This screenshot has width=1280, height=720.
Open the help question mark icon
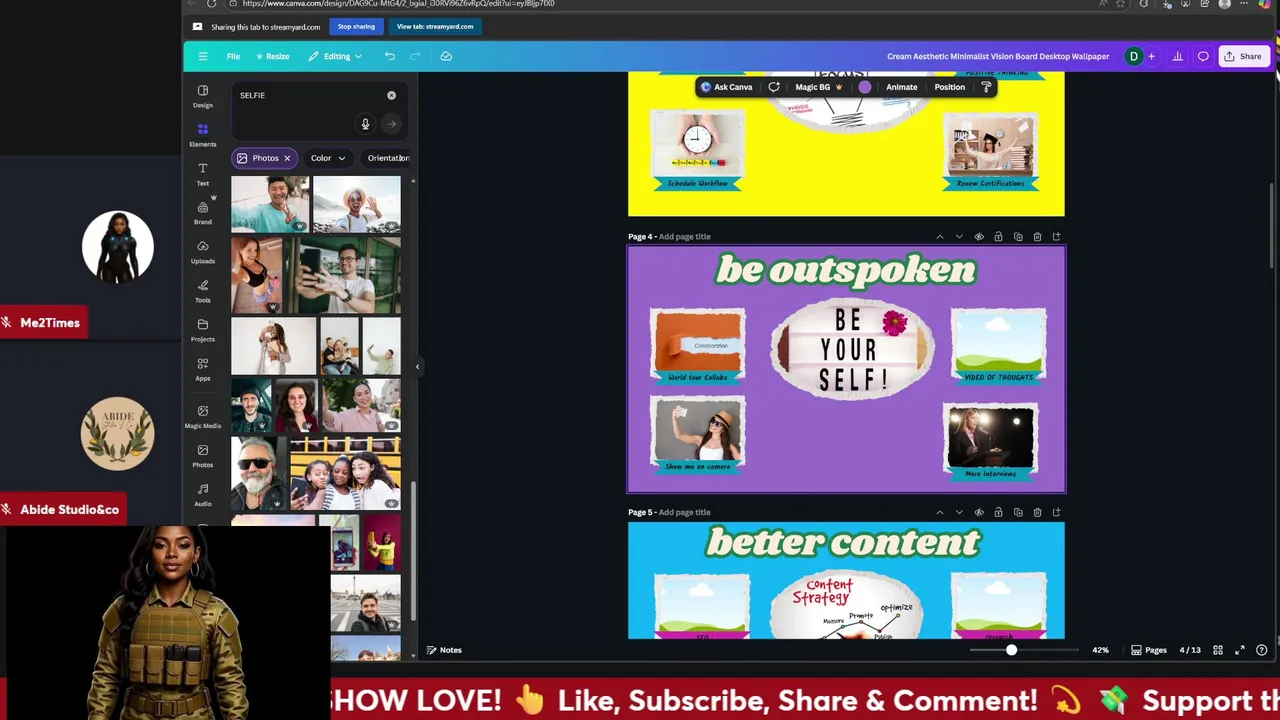(1262, 650)
